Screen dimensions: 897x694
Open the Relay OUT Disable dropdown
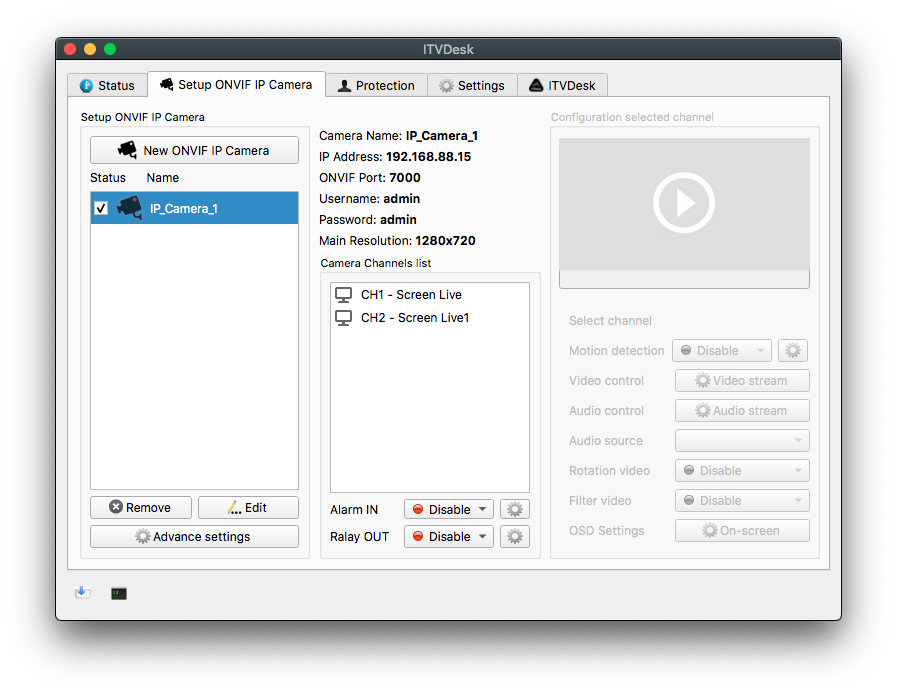tap(448, 536)
